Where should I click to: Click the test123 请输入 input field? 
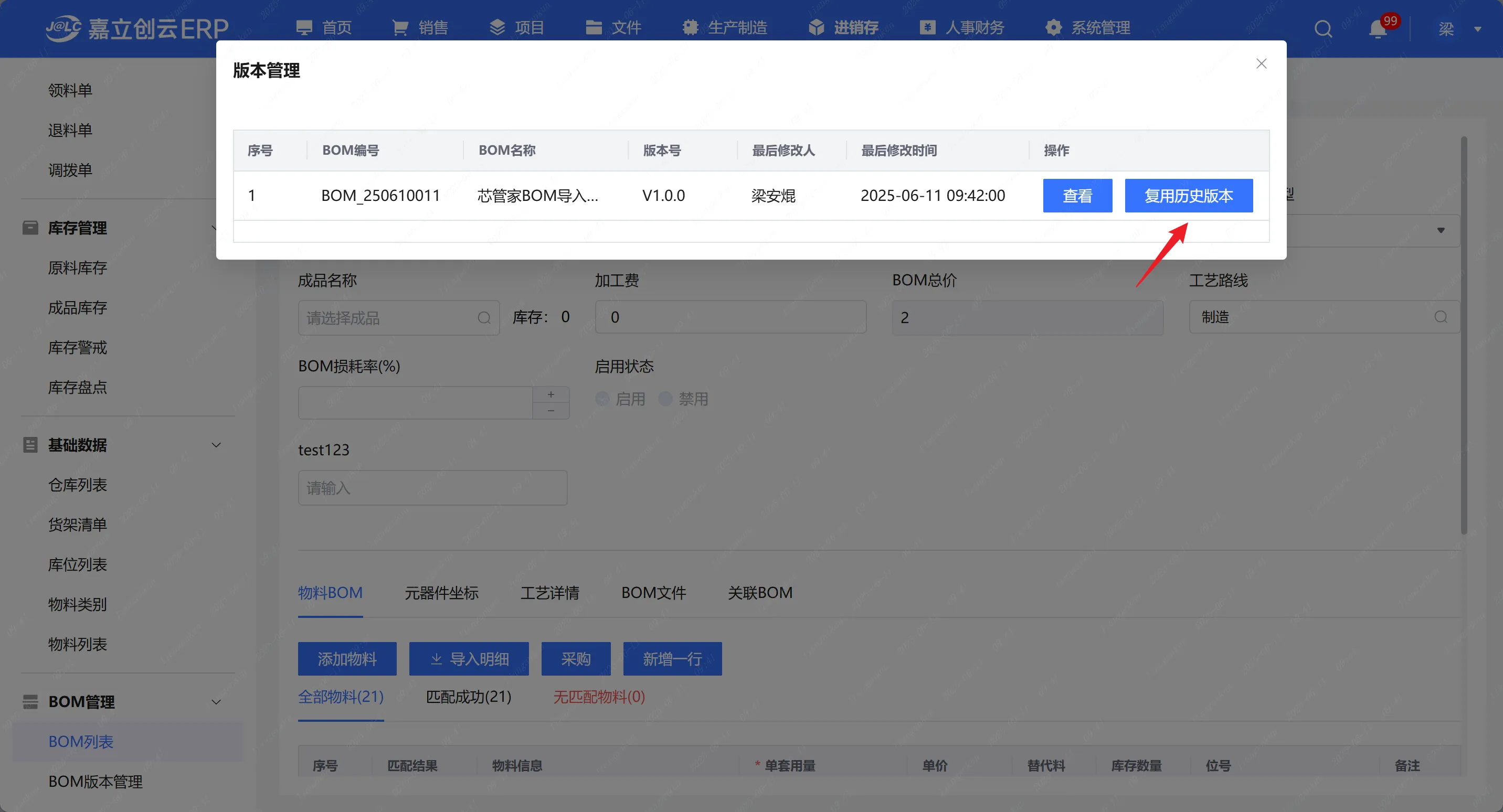[432, 488]
